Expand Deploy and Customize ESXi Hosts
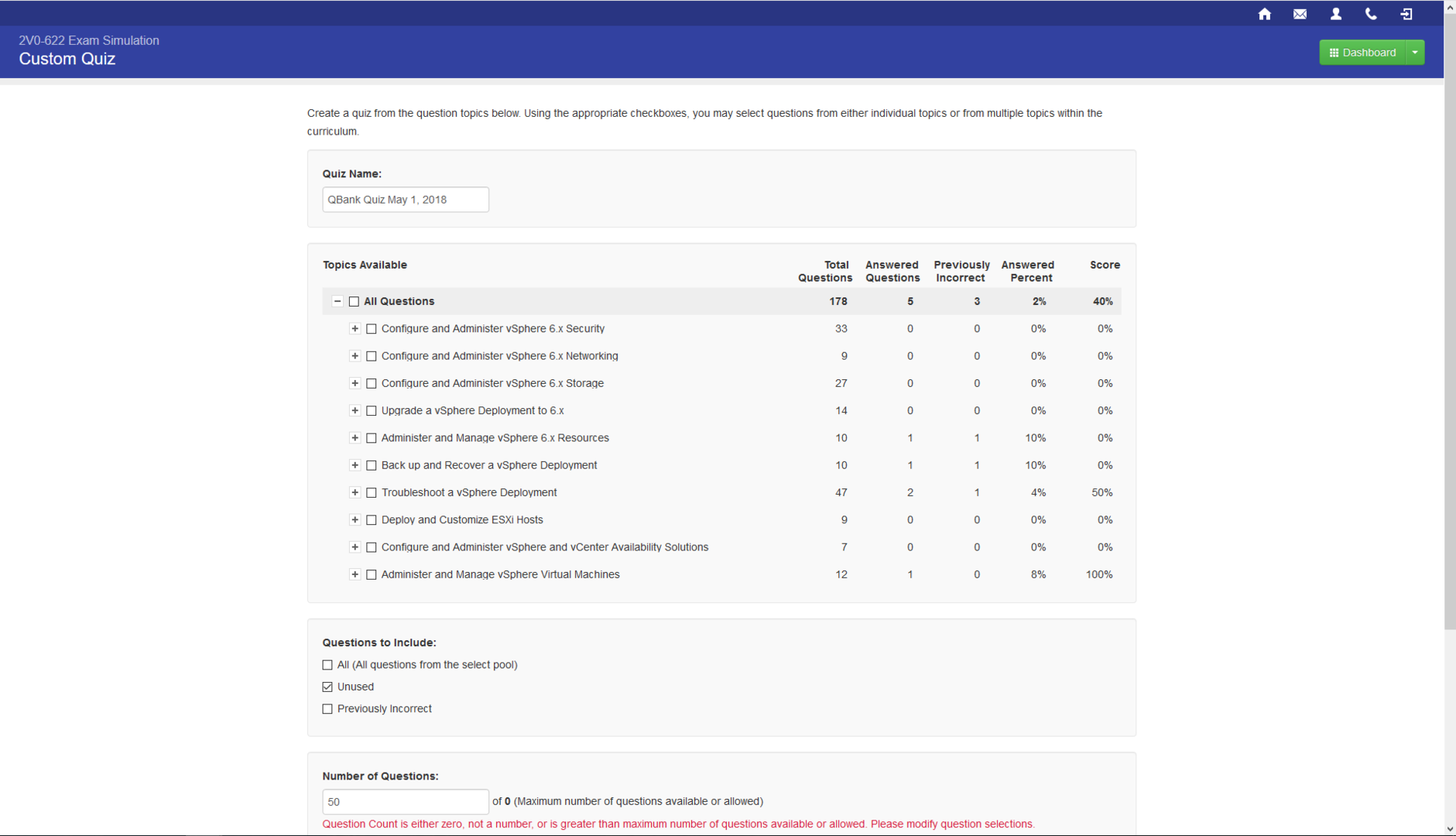The height and width of the screenshot is (836, 1456). (x=355, y=520)
